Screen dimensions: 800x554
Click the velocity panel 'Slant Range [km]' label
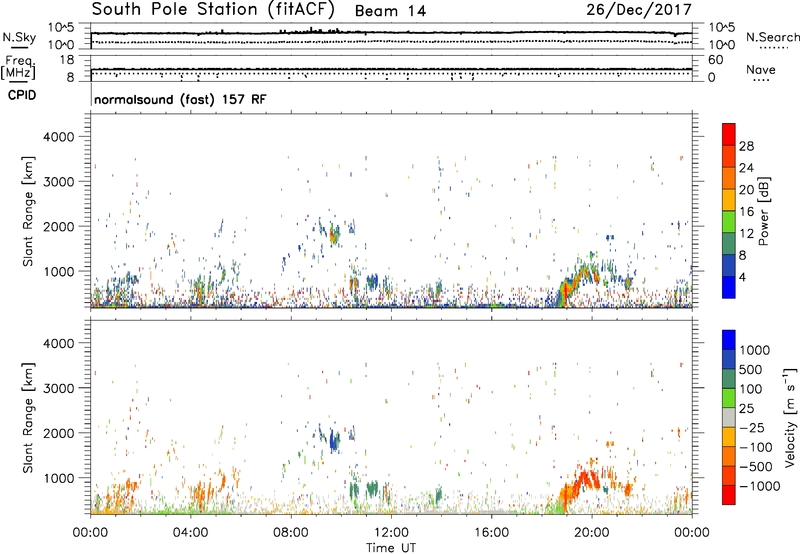point(28,417)
